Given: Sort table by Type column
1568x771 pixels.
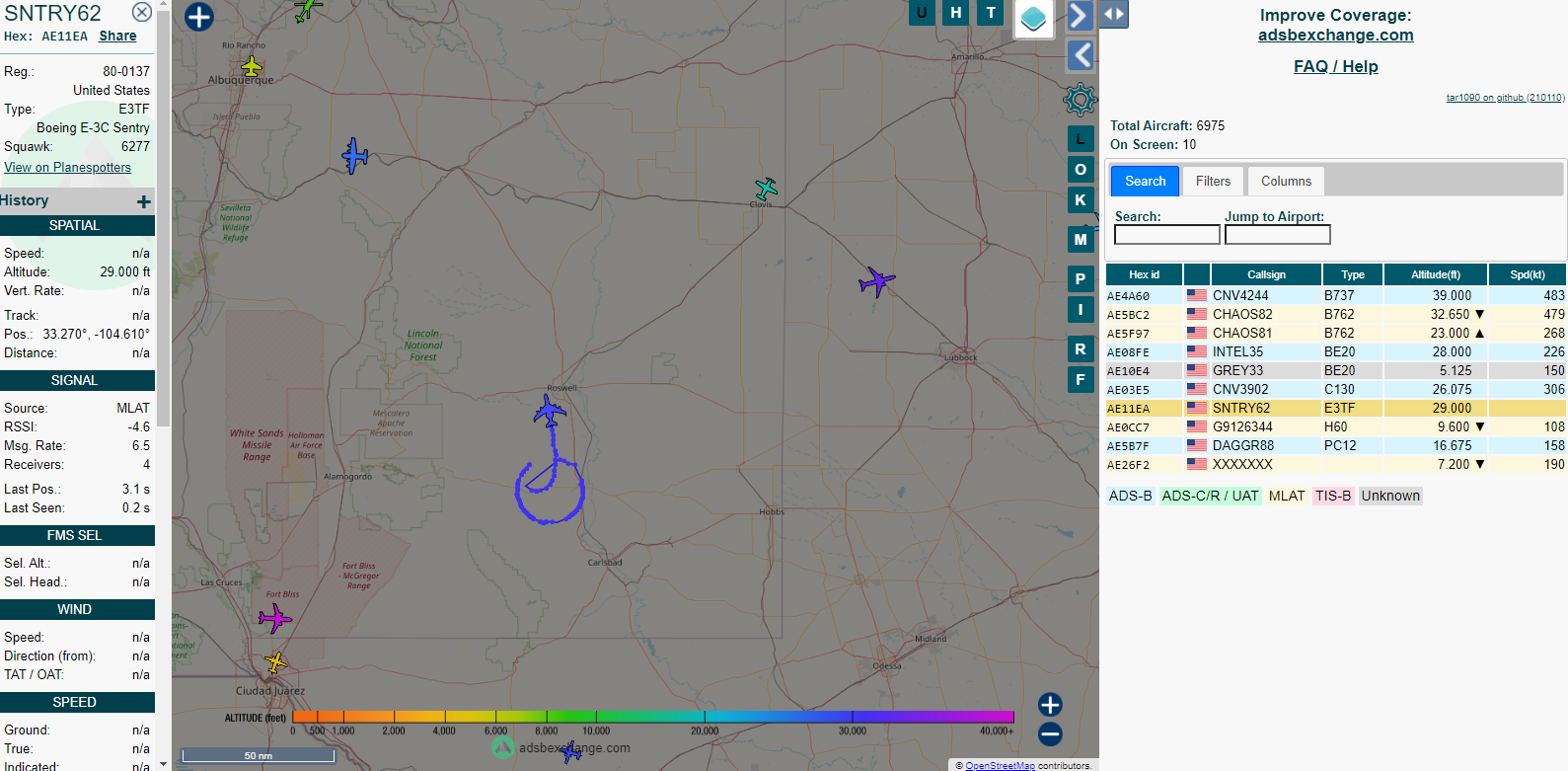Looking at the screenshot, I should pos(1352,274).
